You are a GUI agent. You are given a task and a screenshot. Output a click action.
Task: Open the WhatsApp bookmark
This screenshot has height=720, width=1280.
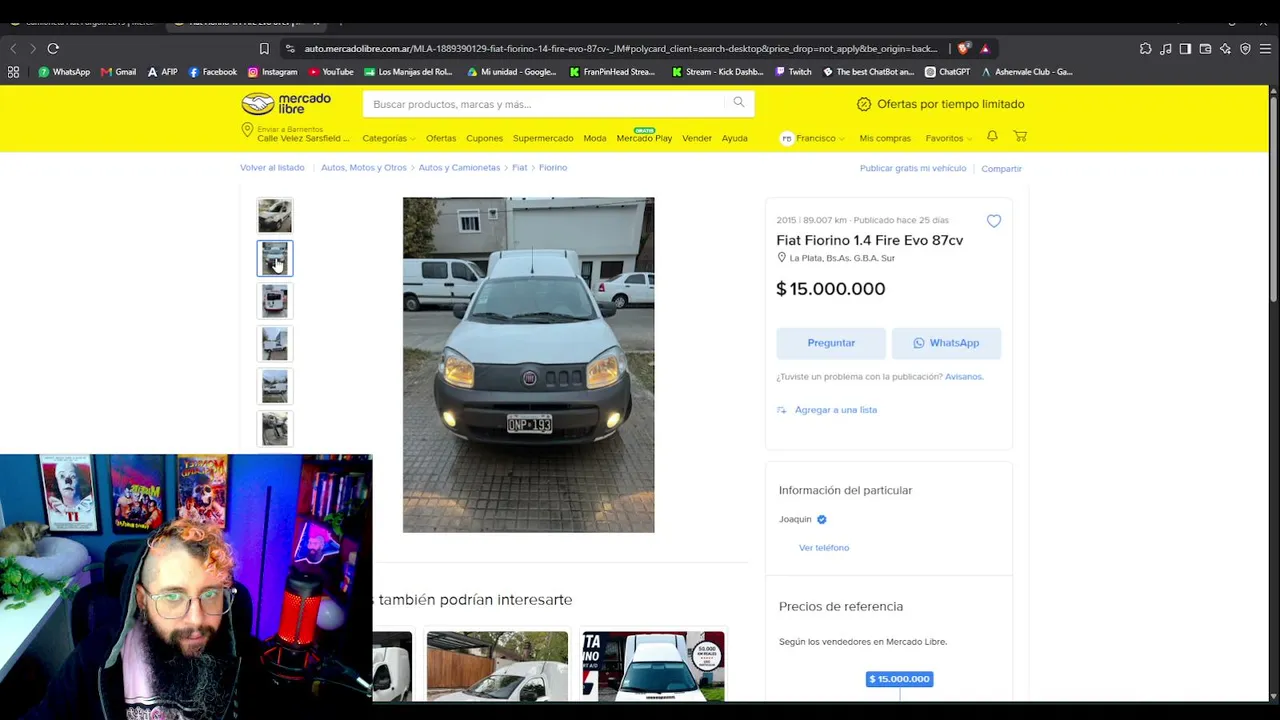[x=64, y=72]
